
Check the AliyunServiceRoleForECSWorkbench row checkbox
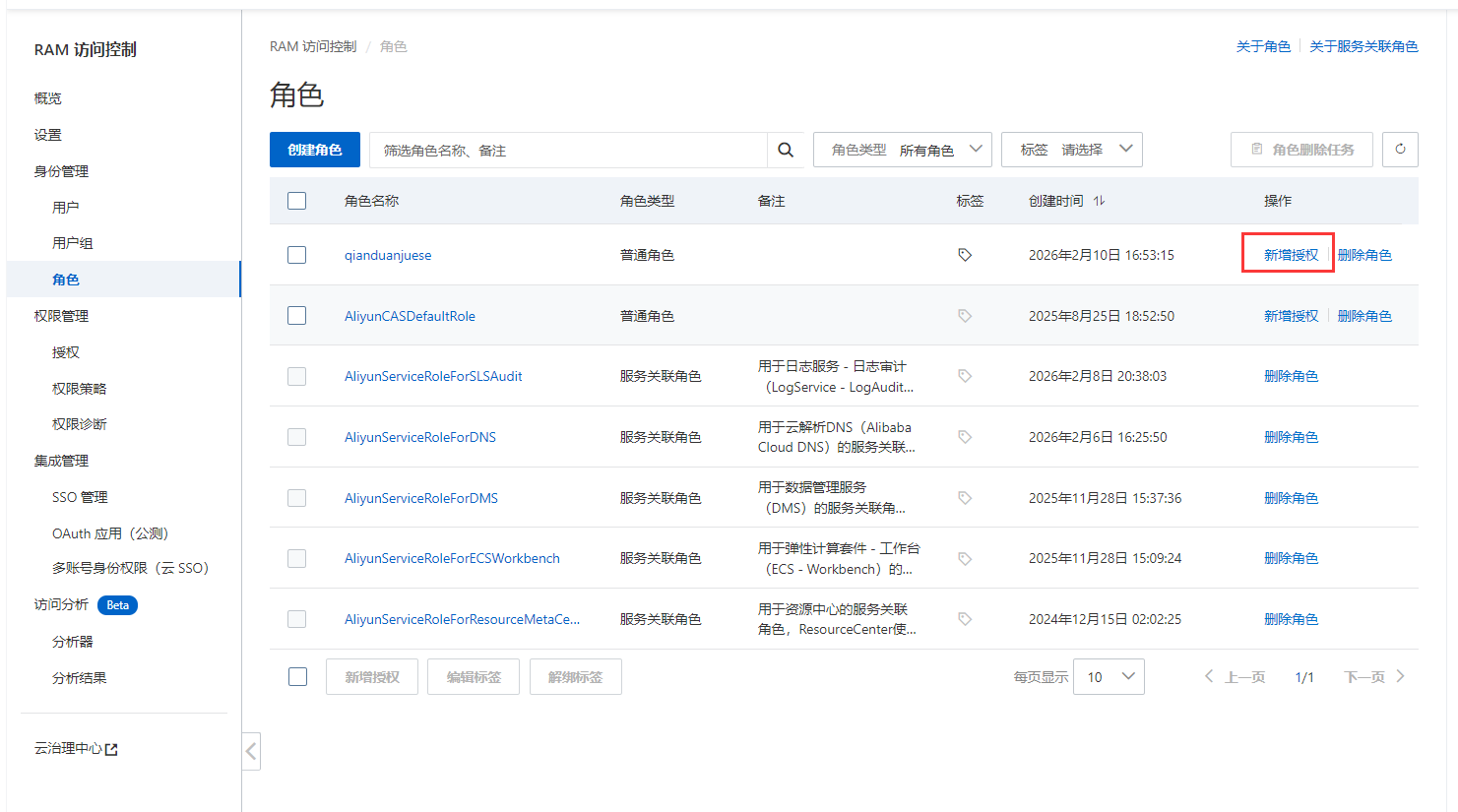(296, 558)
